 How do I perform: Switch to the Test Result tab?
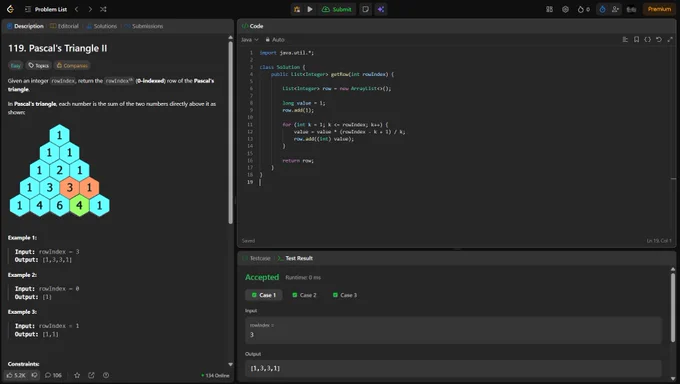(x=295, y=258)
